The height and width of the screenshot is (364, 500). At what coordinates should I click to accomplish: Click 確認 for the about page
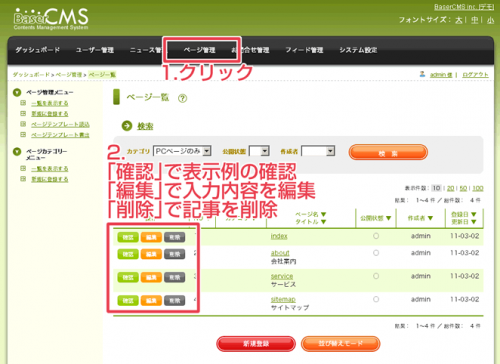click(x=128, y=254)
